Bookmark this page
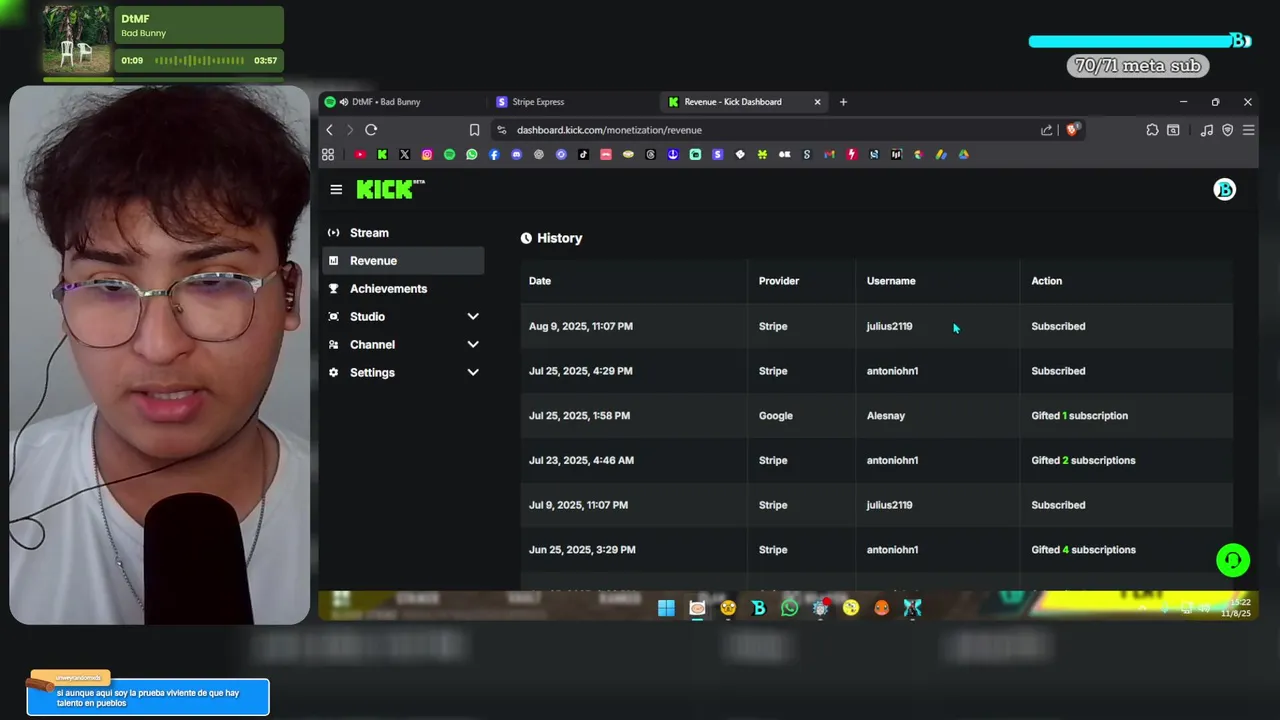The width and height of the screenshot is (1280, 720). click(474, 130)
